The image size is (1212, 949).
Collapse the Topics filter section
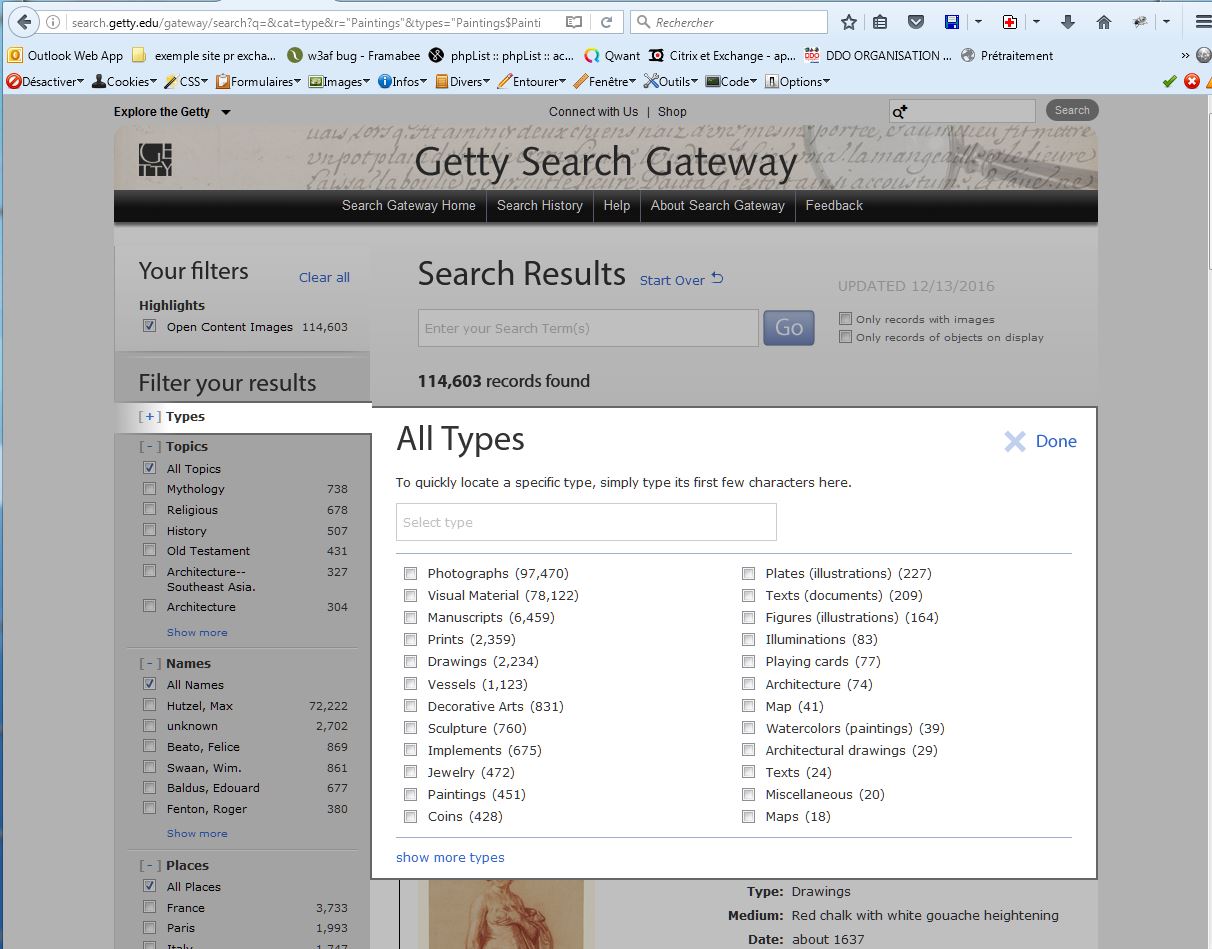click(150, 447)
